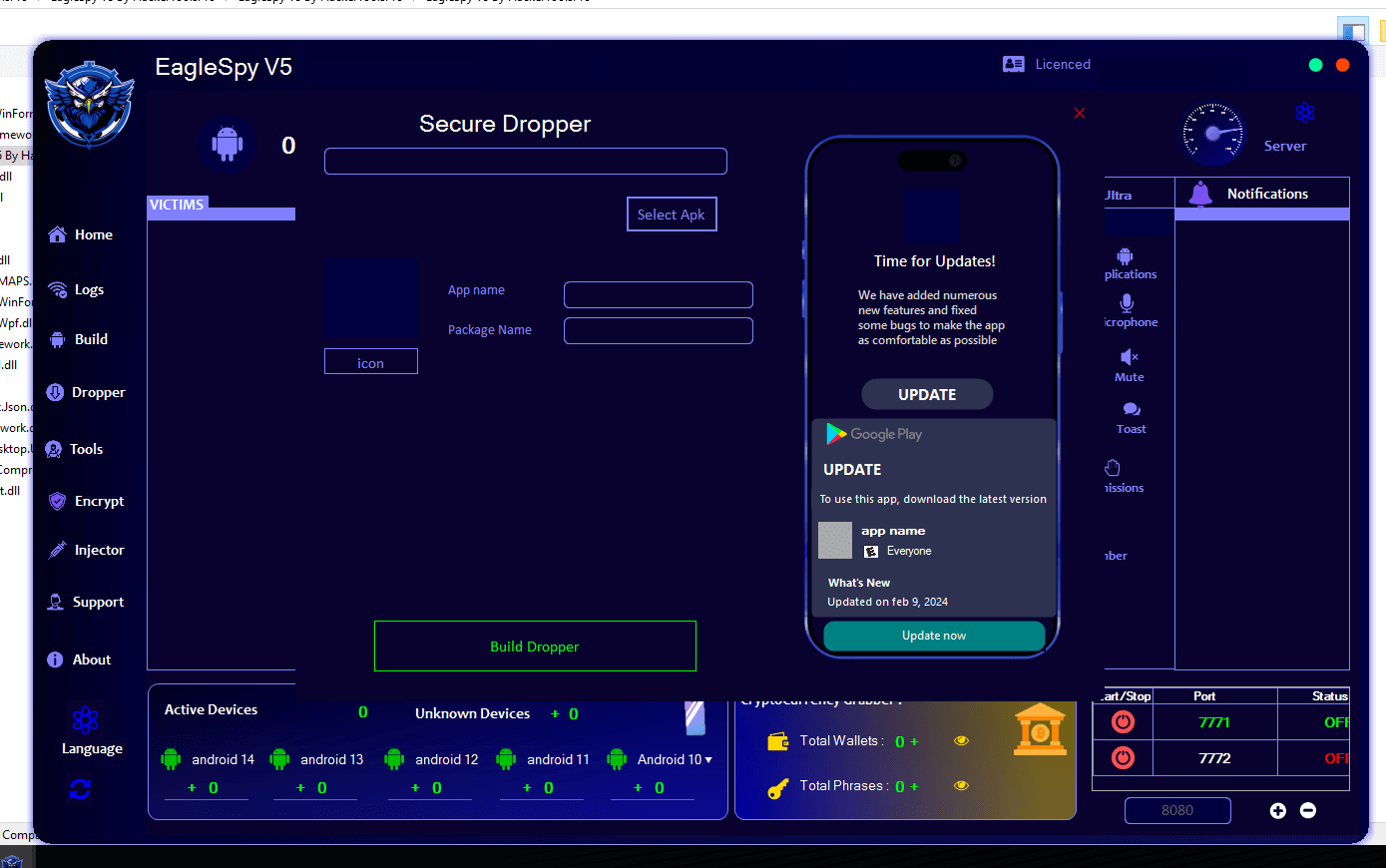
Task: Open the Home section in sidebar
Action: pyautogui.click(x=81, y=234)
